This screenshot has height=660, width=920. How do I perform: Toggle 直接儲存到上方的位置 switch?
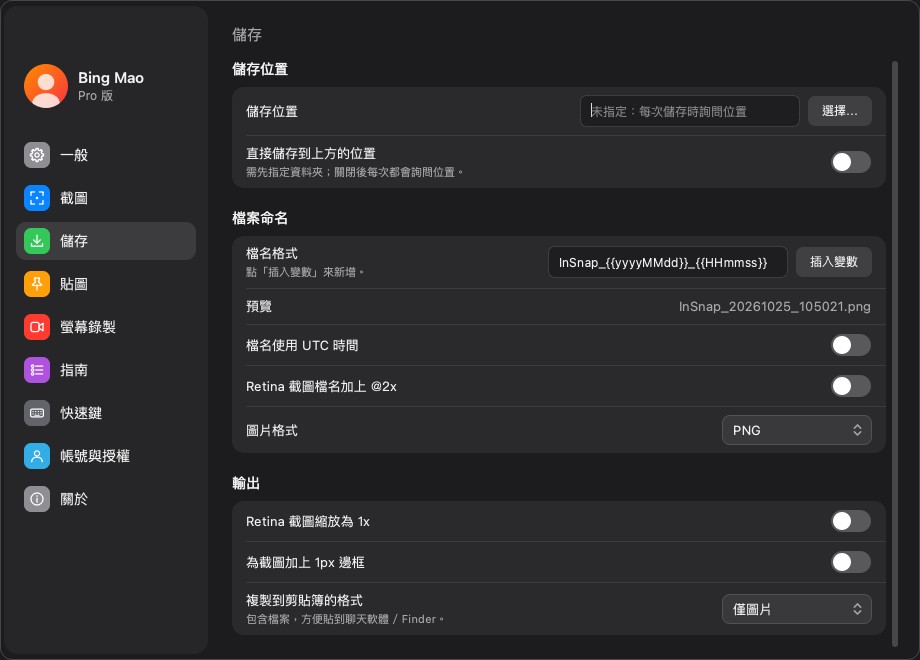click(x=851, y=162)
